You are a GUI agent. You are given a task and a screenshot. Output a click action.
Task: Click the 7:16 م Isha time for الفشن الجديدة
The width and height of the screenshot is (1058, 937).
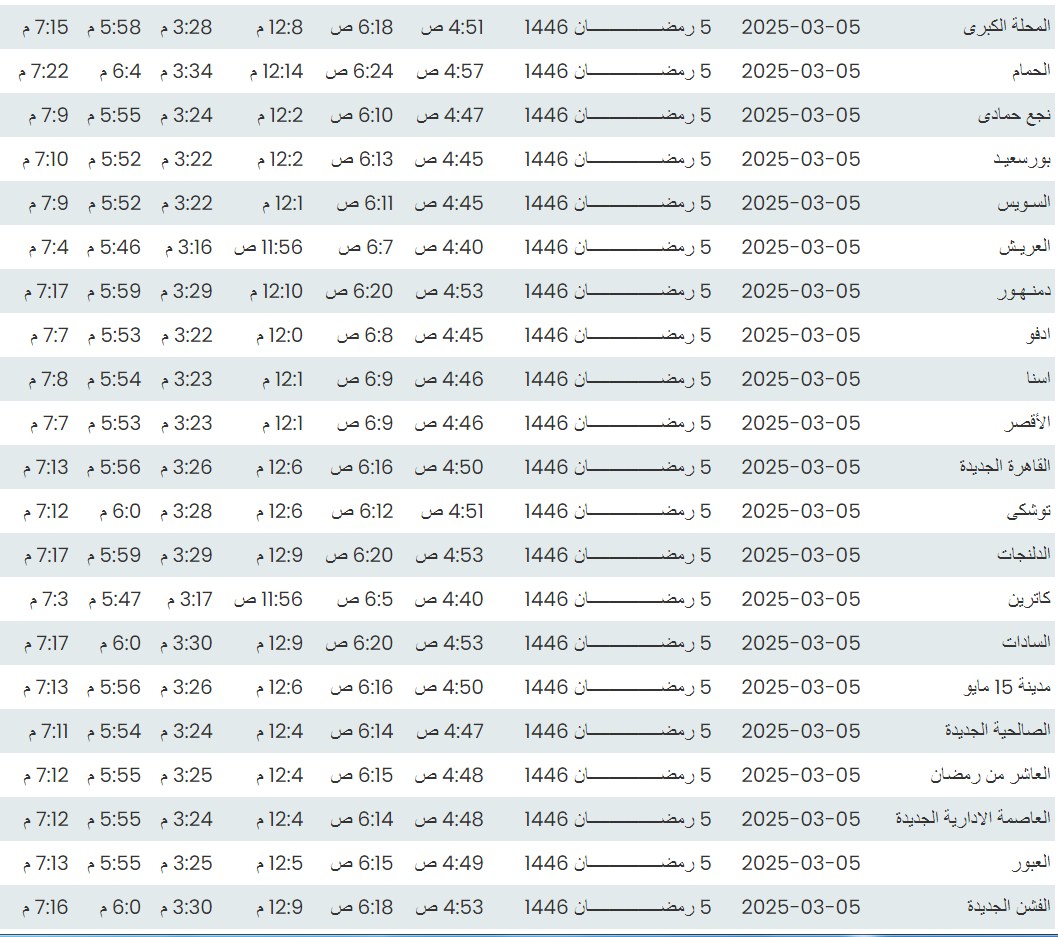(x=45, y=908)
